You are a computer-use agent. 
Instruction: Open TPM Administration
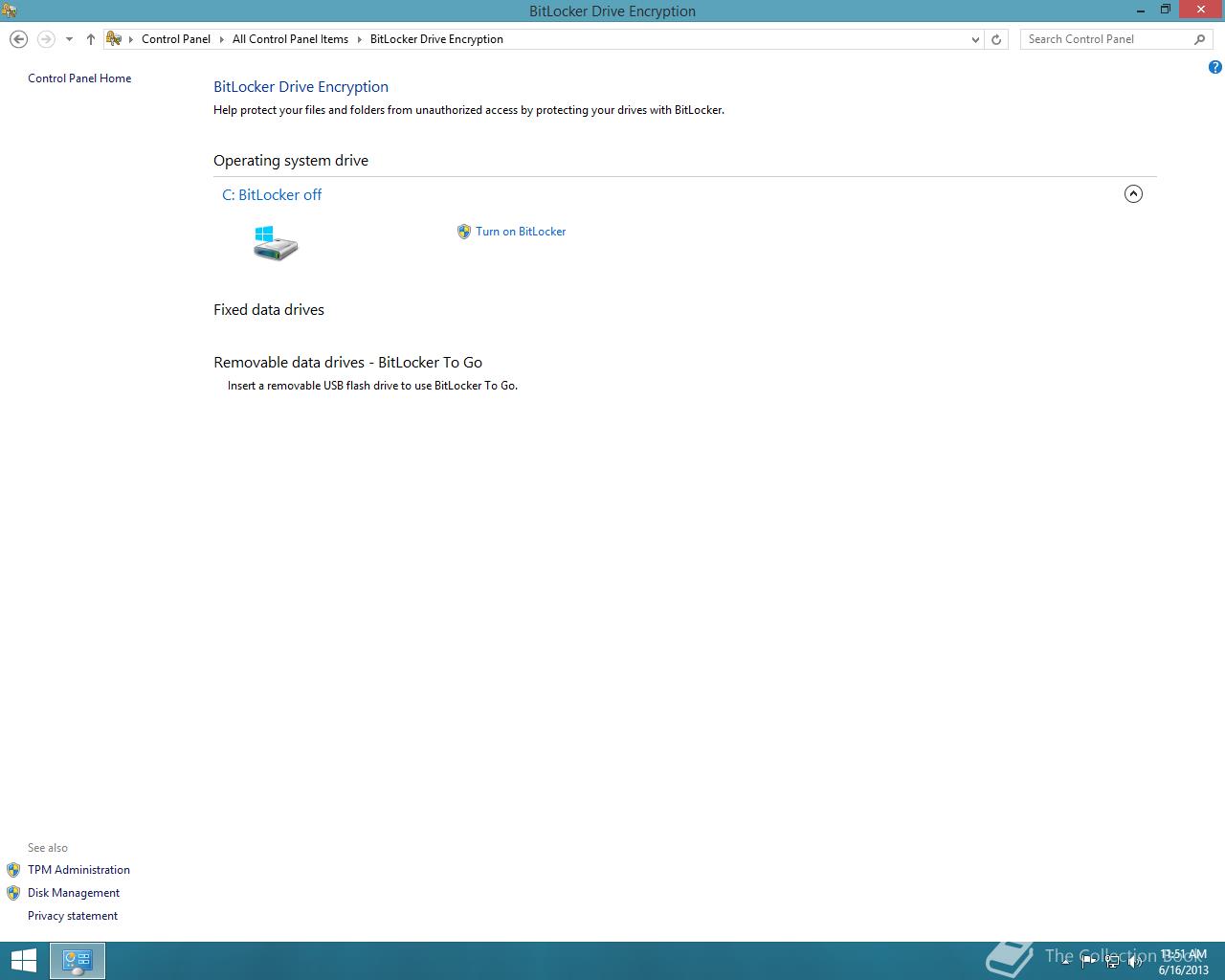(x=78, y=870)
